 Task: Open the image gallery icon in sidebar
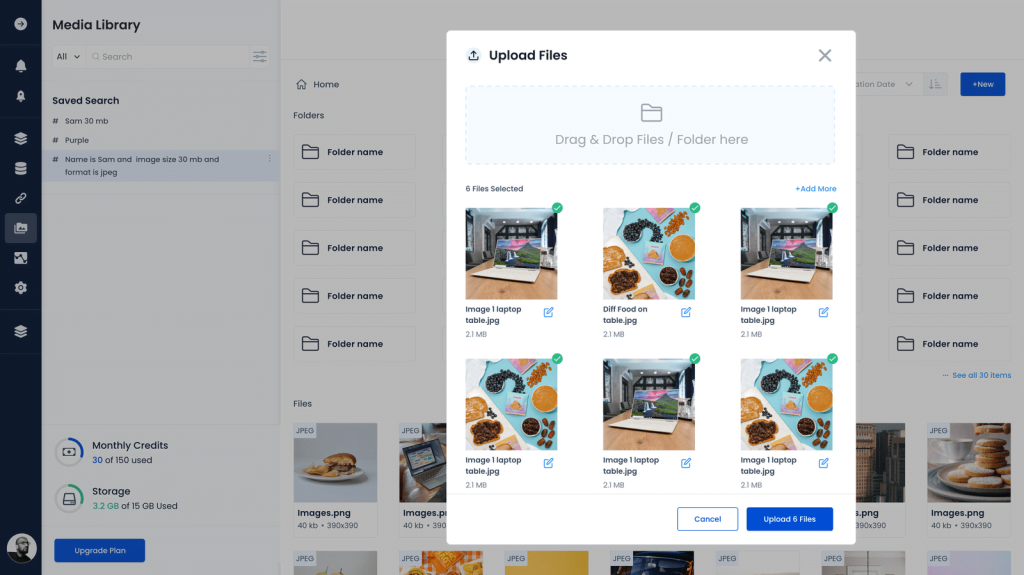(21, 258)
